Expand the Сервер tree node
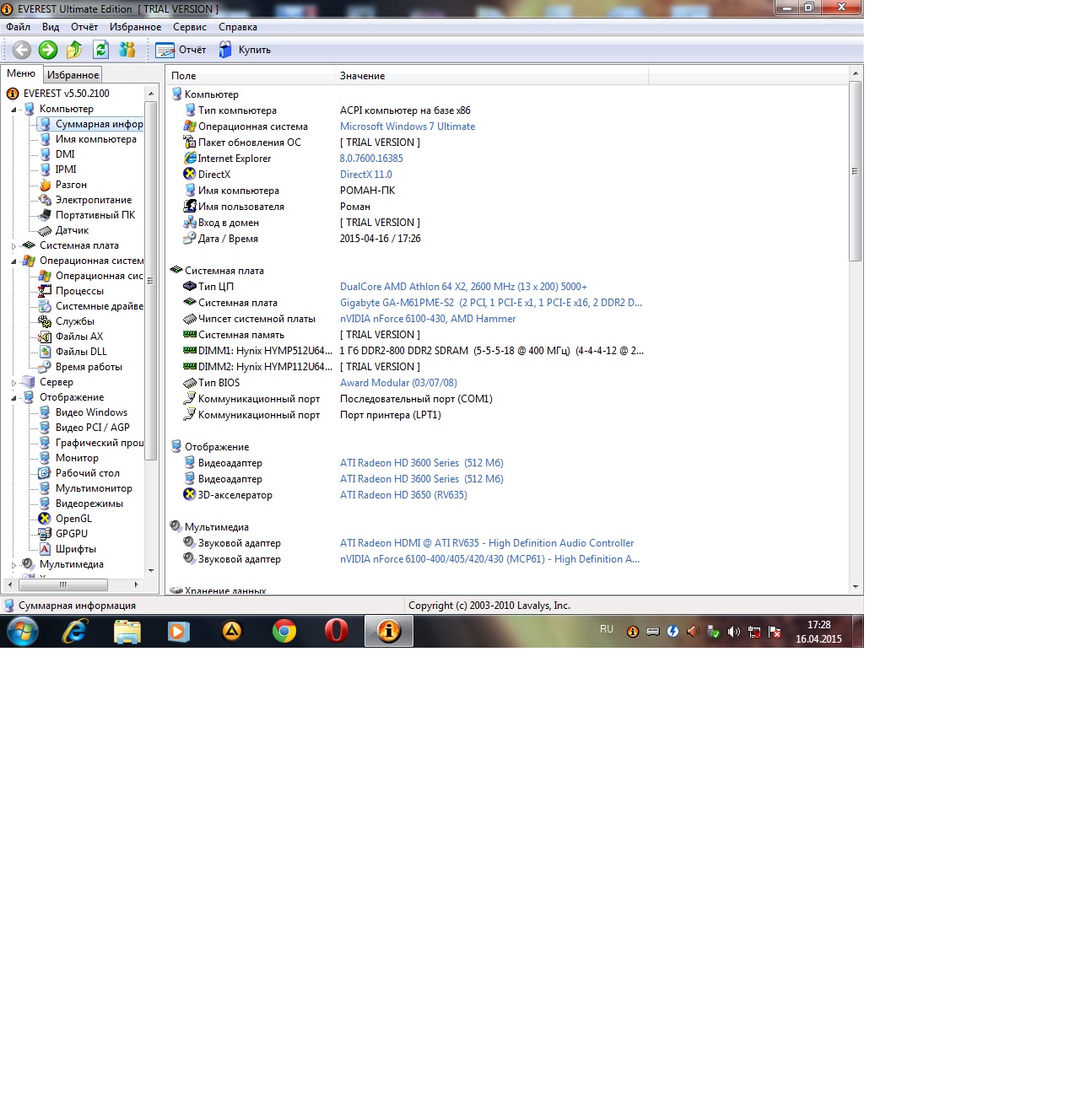The width and height of the screenshot is (1080, 1120). [13, 383]
